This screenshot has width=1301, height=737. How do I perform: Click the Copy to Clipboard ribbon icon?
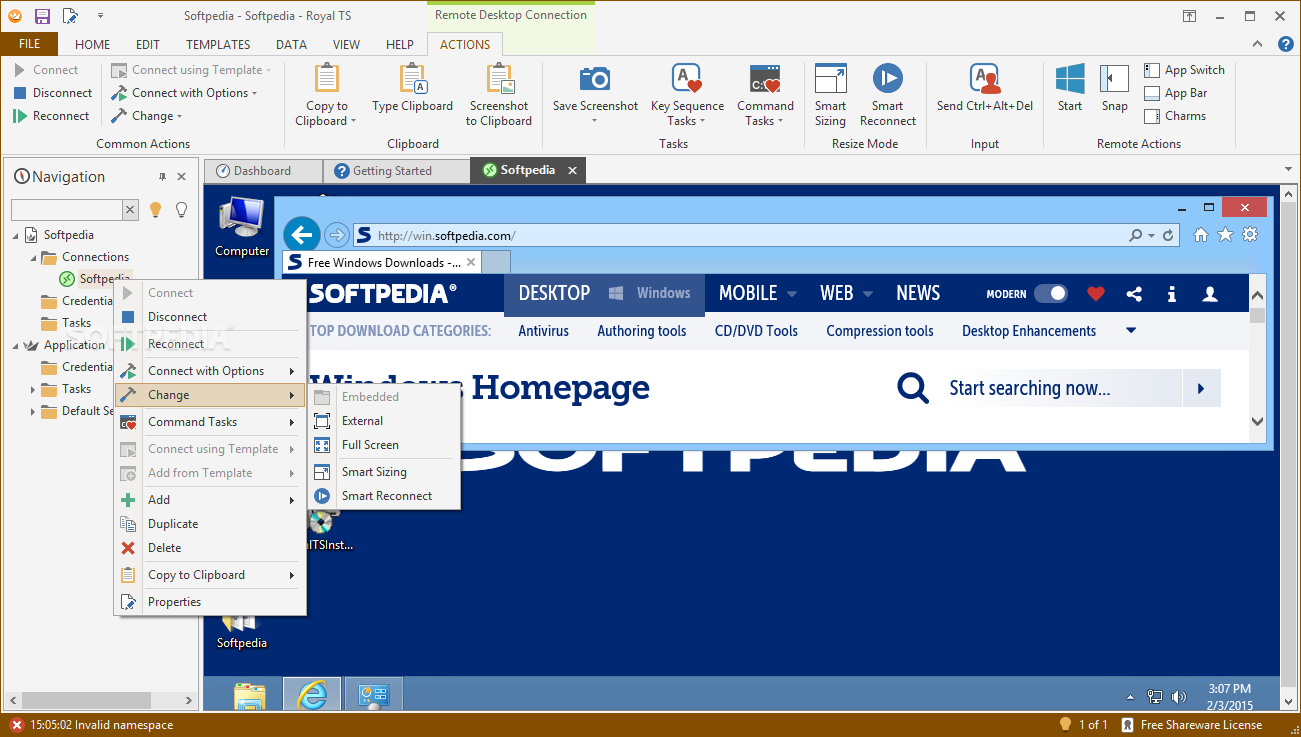327,79
